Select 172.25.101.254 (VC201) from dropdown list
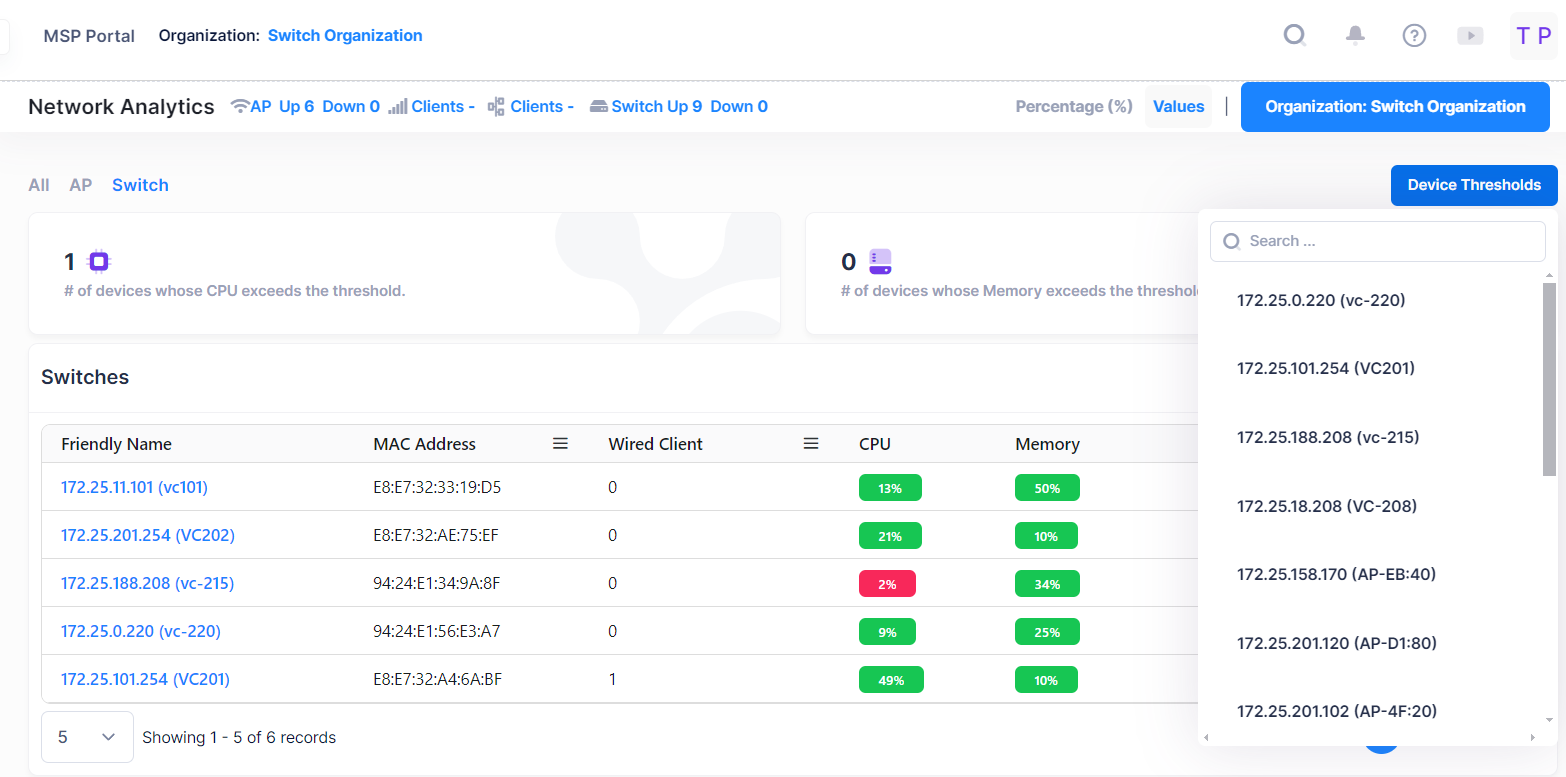 (1326, 368)
